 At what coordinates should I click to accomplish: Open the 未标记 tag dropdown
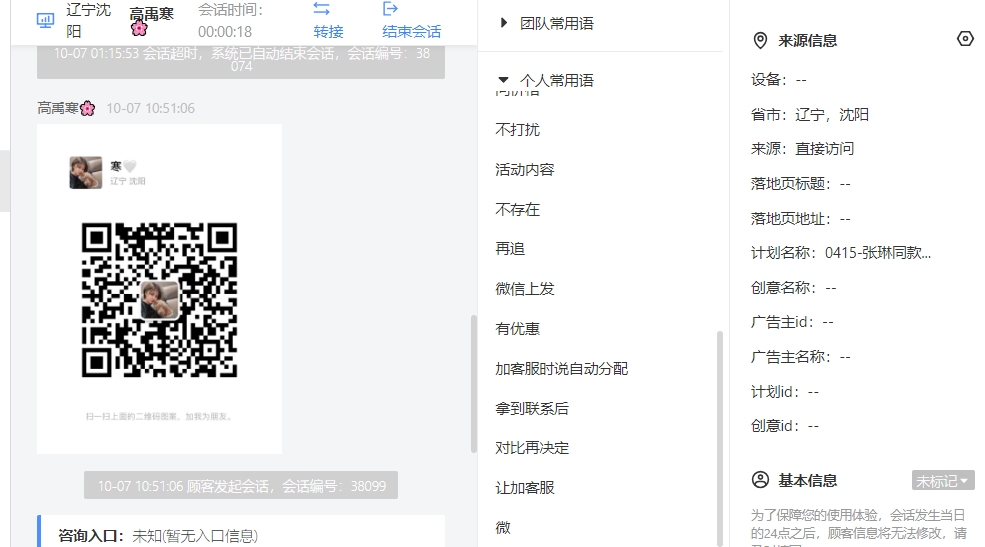click(x=943, y=481)
